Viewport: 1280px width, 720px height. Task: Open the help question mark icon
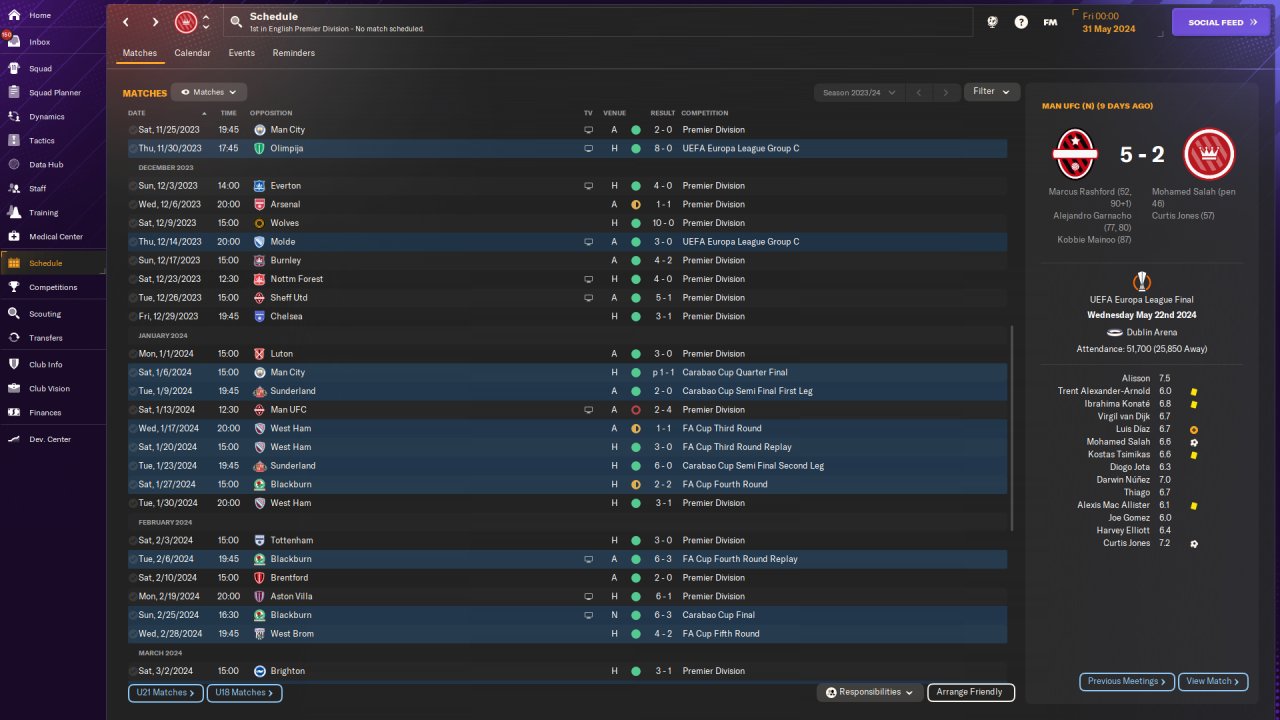(x=1021, y=22)
